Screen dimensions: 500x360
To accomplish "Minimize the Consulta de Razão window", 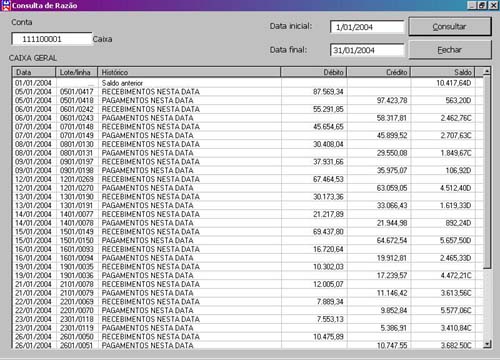I will pyautogui.click(x=472, y=5).
